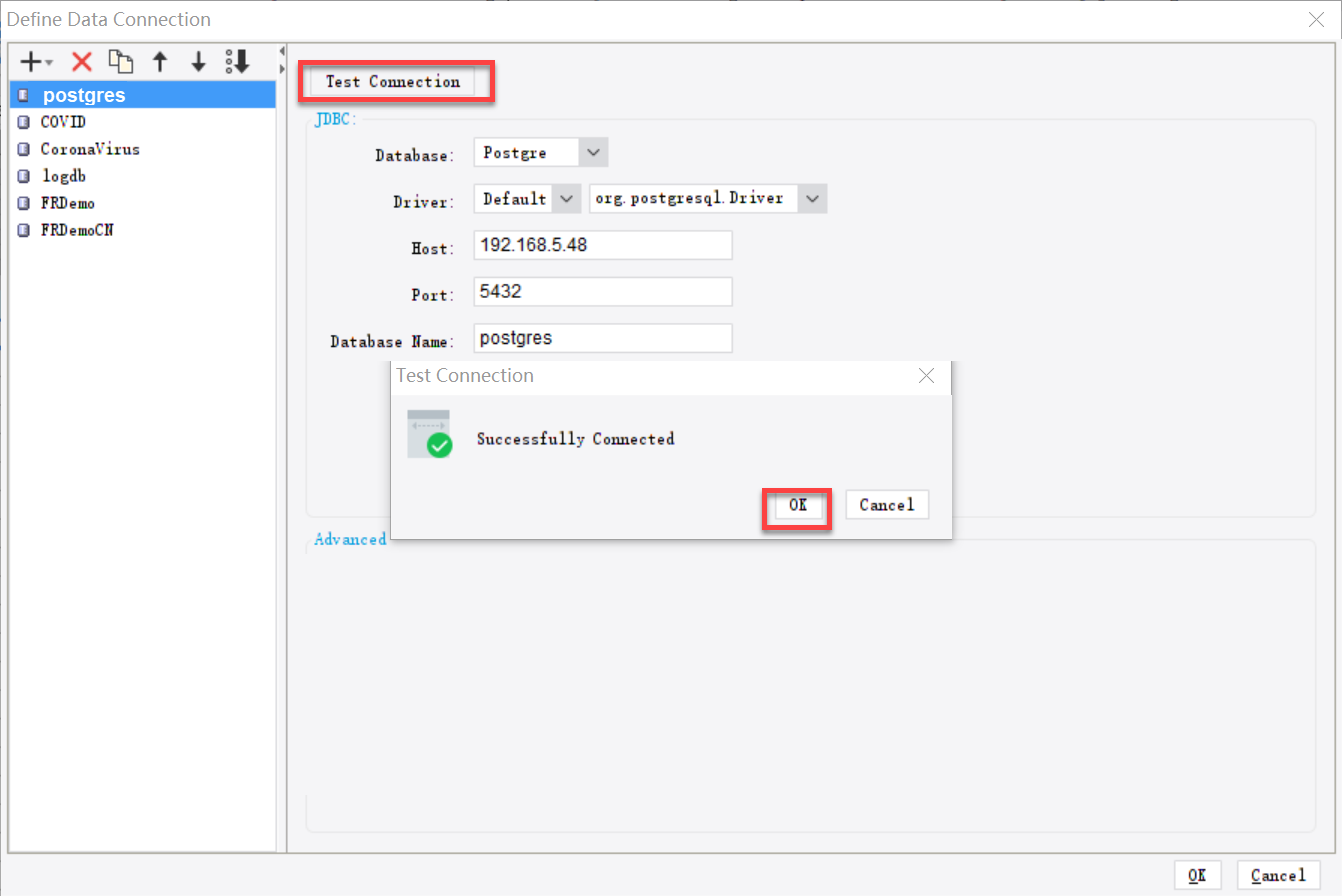Open the Database type dropdown showing Postgre
Screen dimensions: 1342x896
pos(592,151)
